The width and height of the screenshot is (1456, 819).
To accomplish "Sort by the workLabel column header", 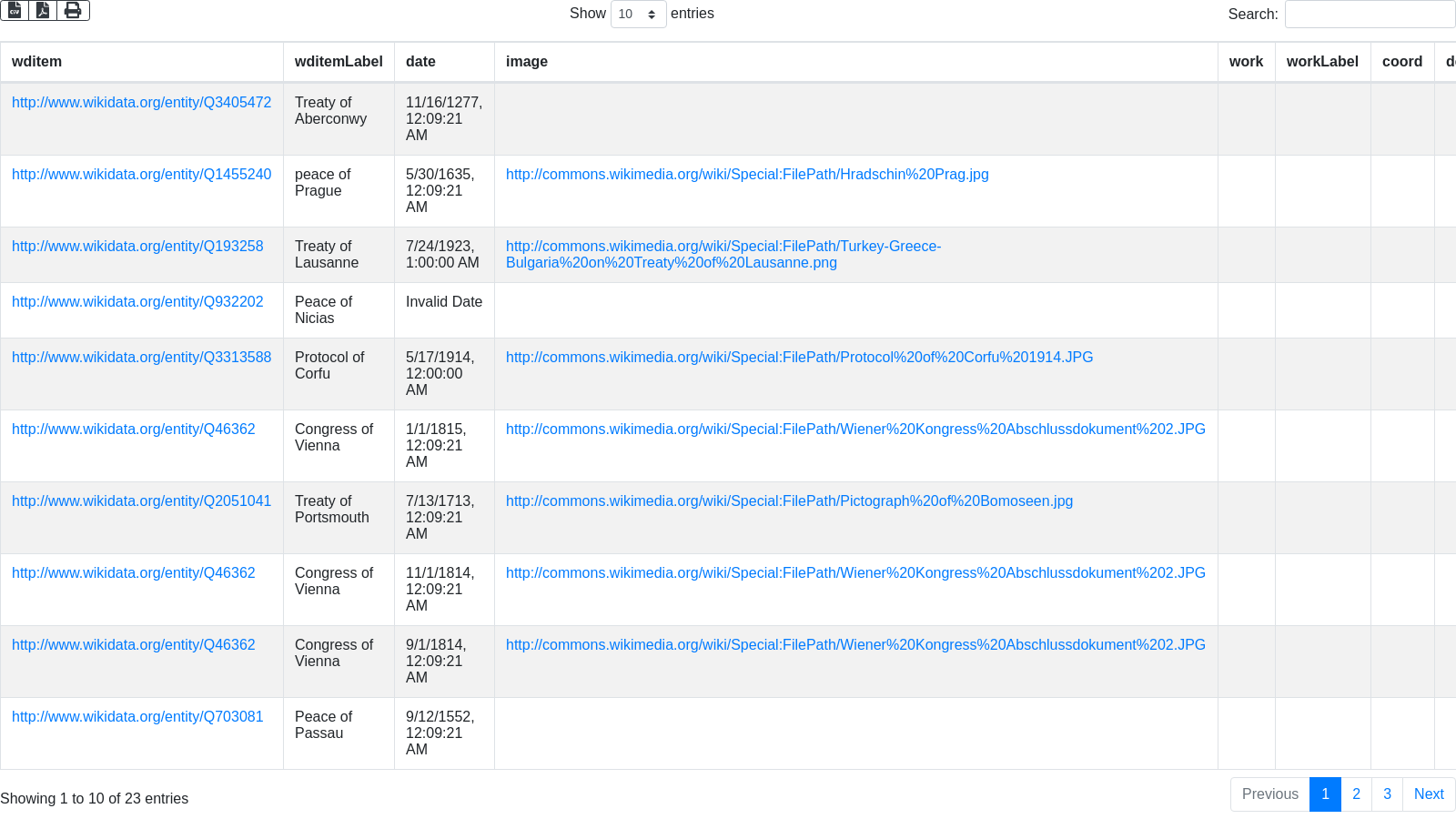I will tap(1321, 62).
